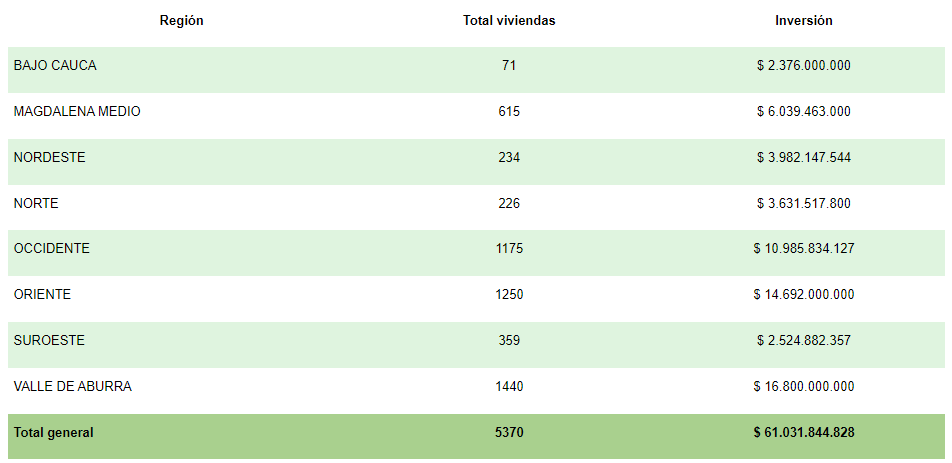The width and height of the screenshot is (952, 463).
Task: Click the Inversión column header
Action: click(804, 21)
